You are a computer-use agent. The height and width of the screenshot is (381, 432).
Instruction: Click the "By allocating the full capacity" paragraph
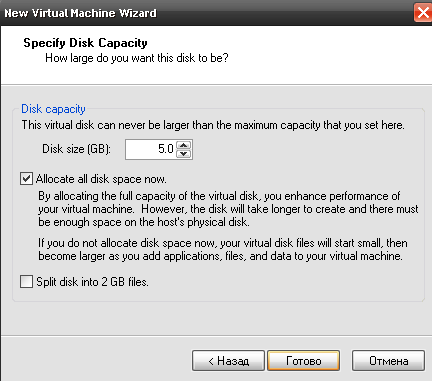228,209
